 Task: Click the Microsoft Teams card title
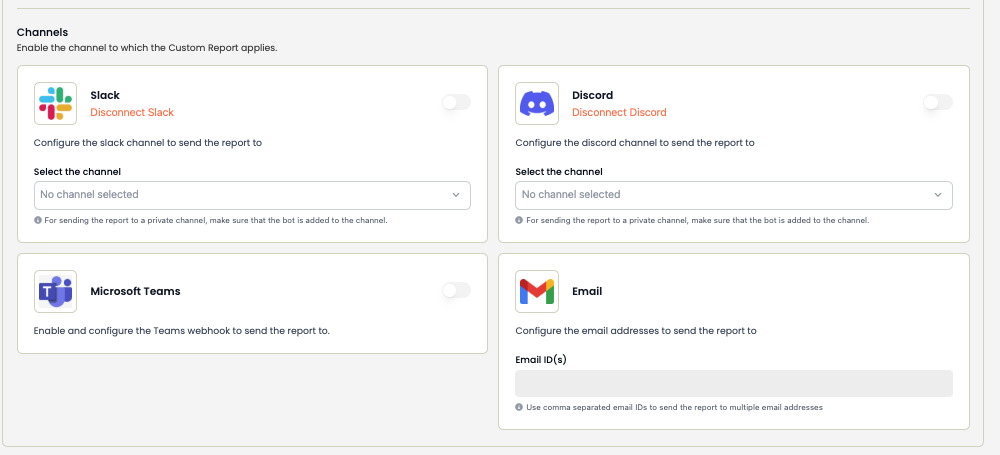tap(135, 291)
